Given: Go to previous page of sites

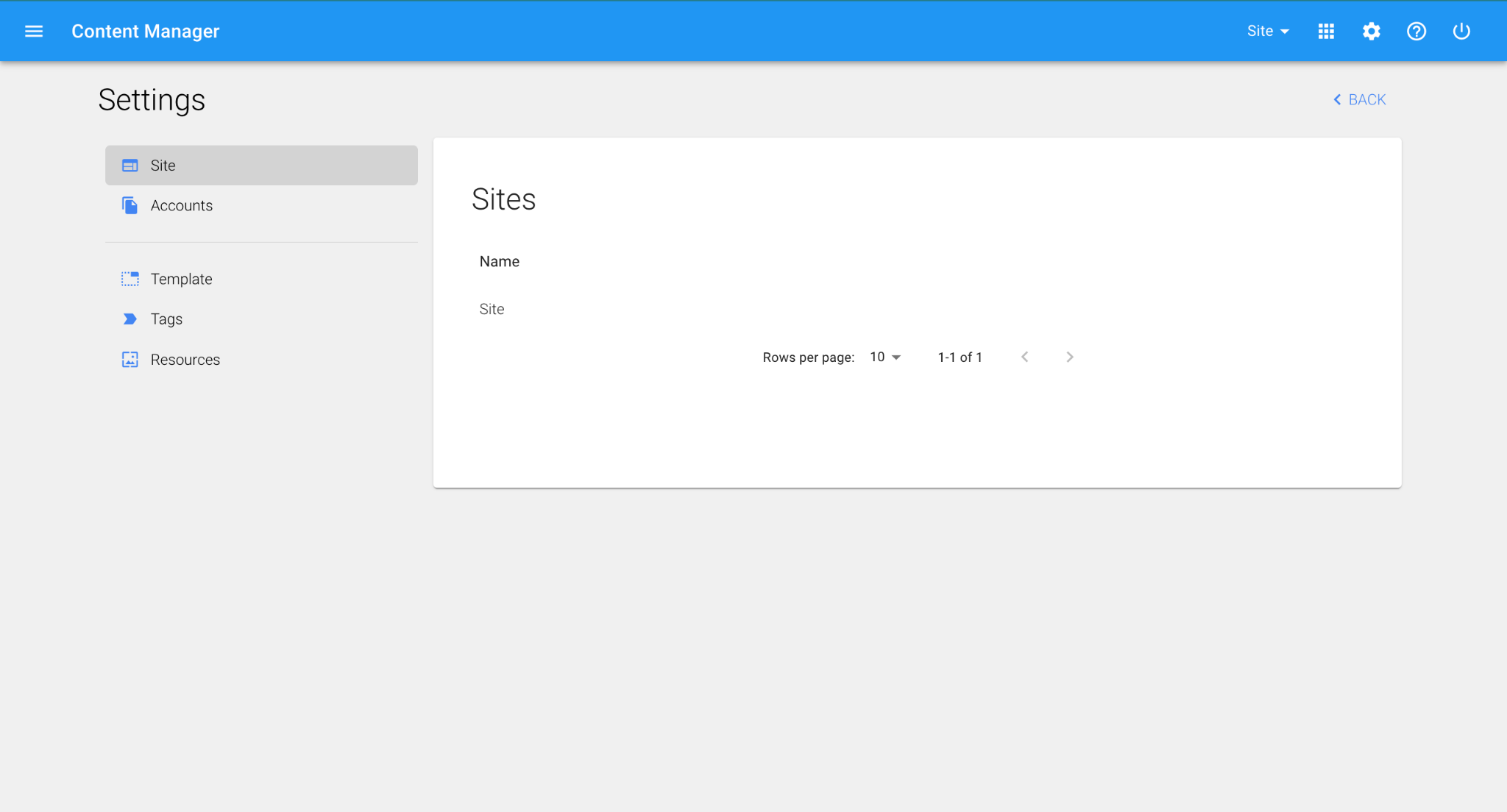Looking at the screenshot, I should pos(1024,357).
